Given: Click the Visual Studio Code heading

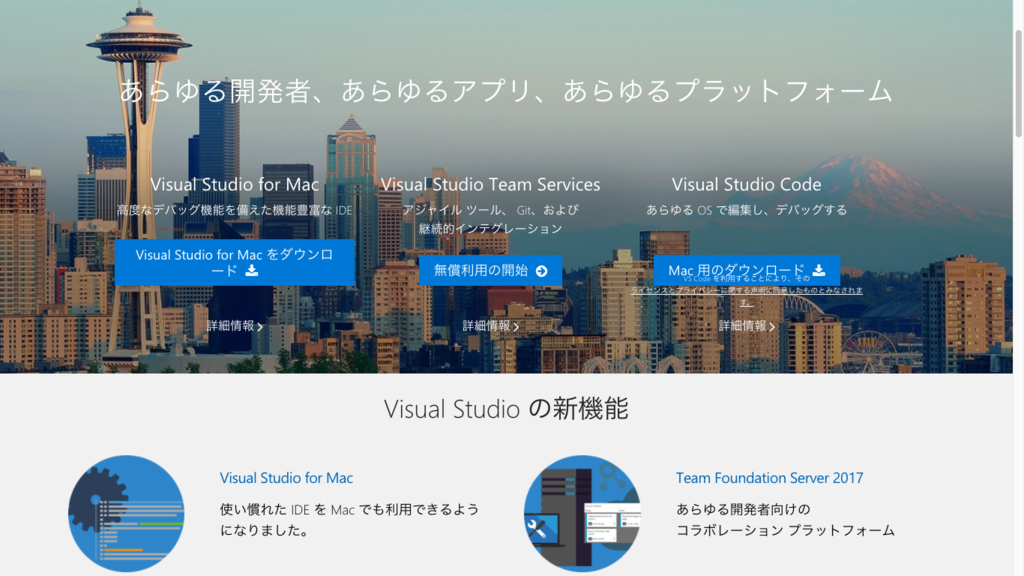Looking at the screenshot, I should (746, 185).
